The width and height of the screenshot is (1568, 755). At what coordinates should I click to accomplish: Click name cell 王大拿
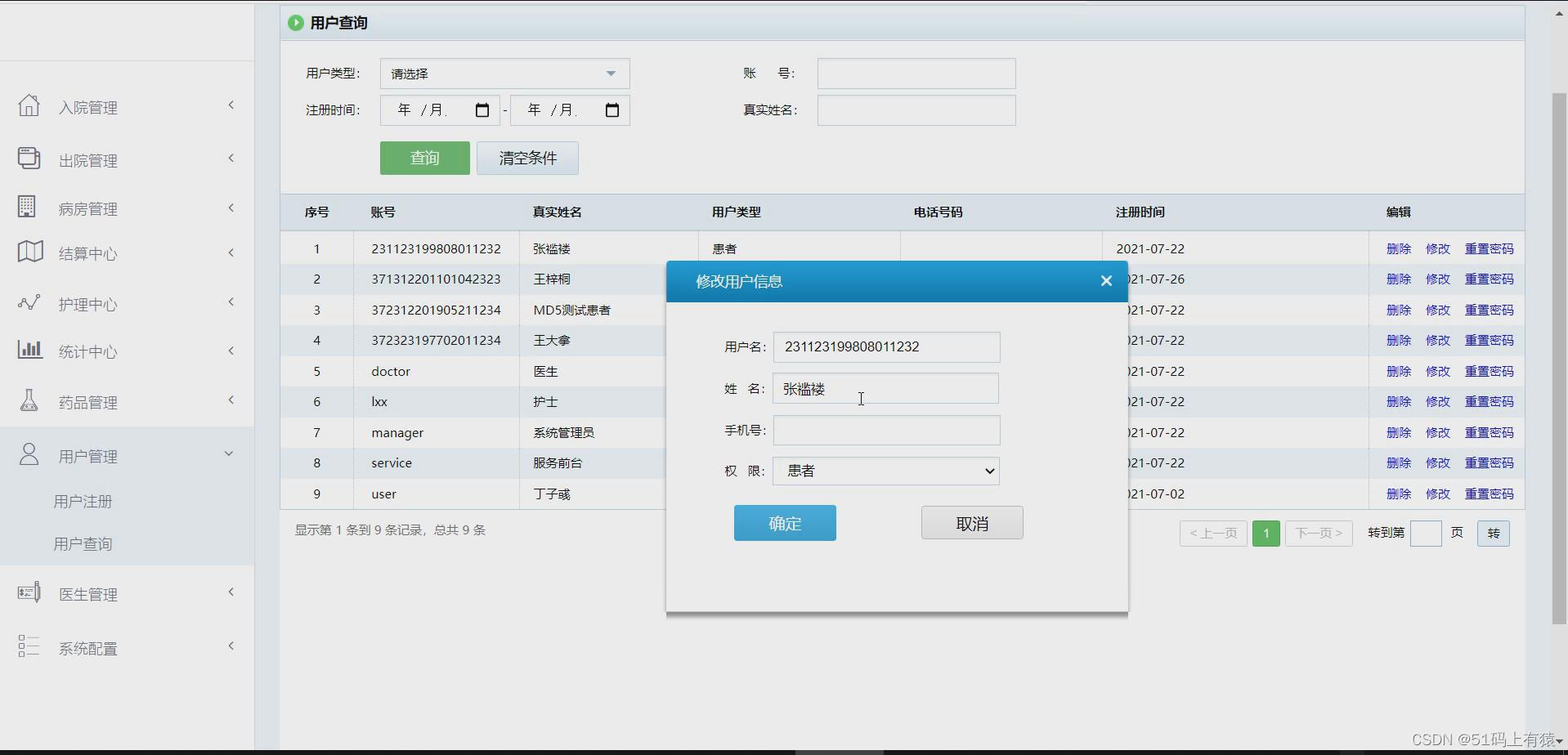552,341
